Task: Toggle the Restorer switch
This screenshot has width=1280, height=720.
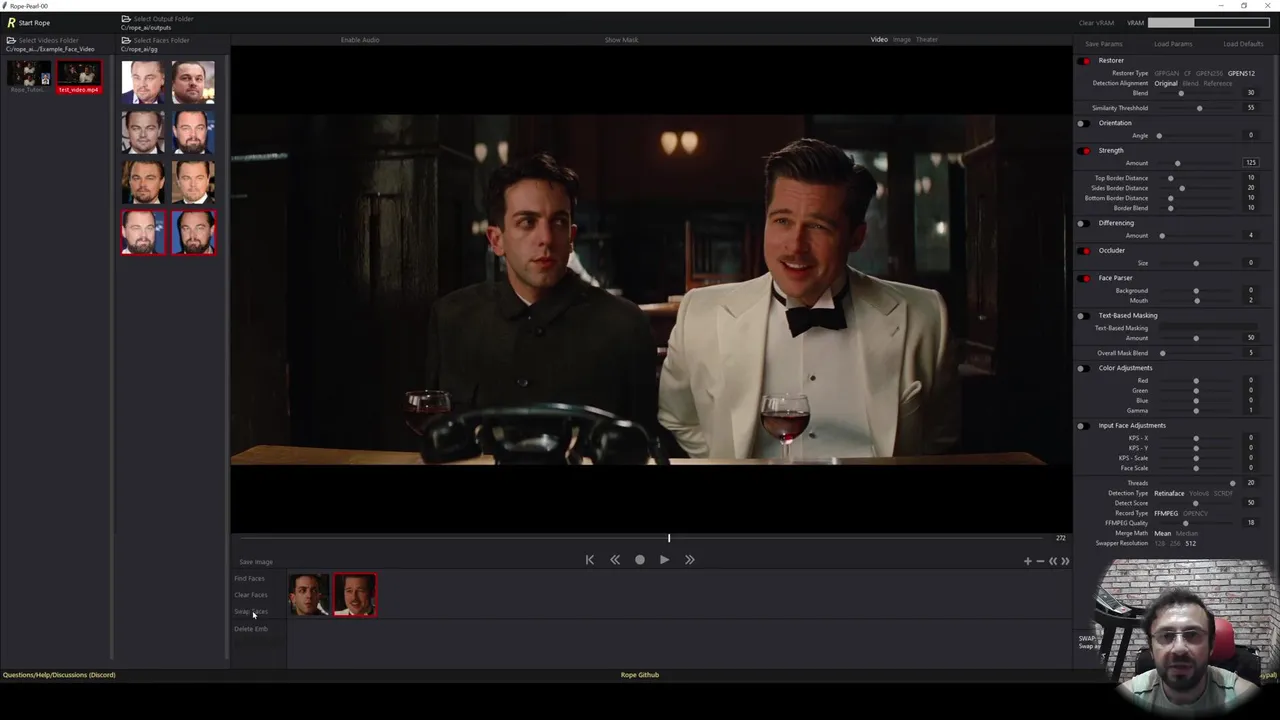Action: [x=1085, y=61]
